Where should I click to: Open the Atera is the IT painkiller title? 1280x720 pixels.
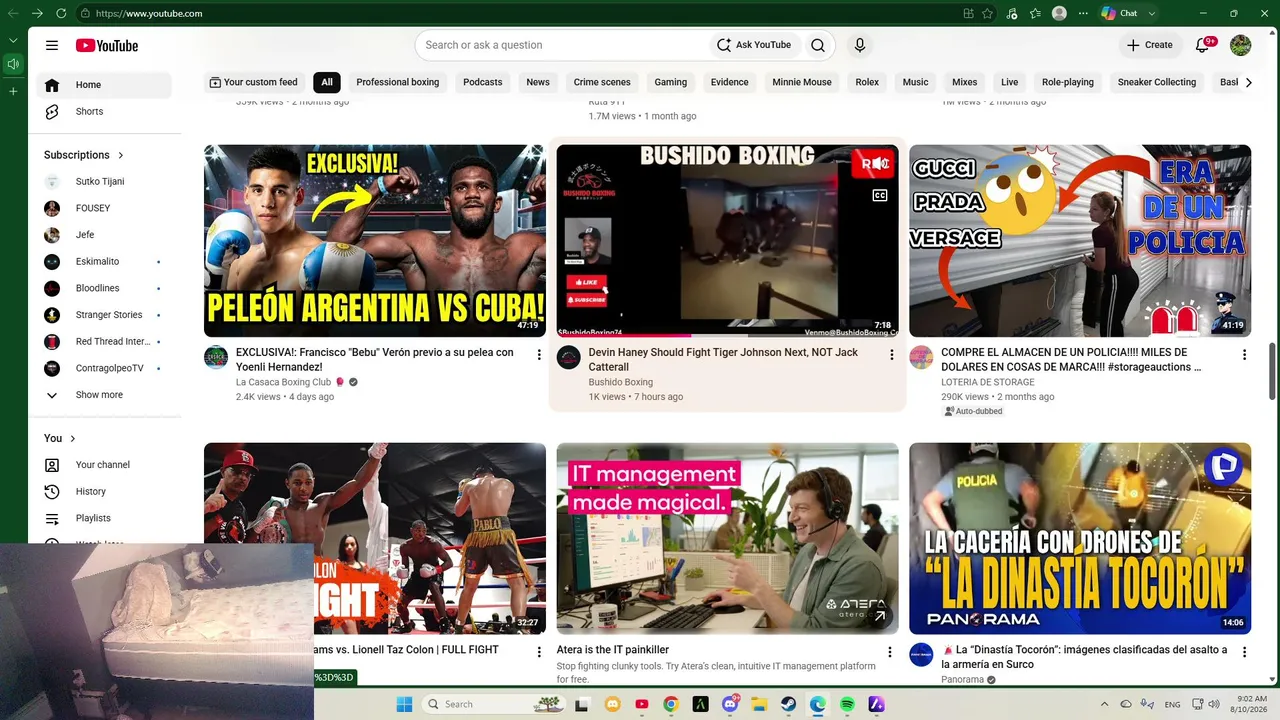tap(613, 650)
